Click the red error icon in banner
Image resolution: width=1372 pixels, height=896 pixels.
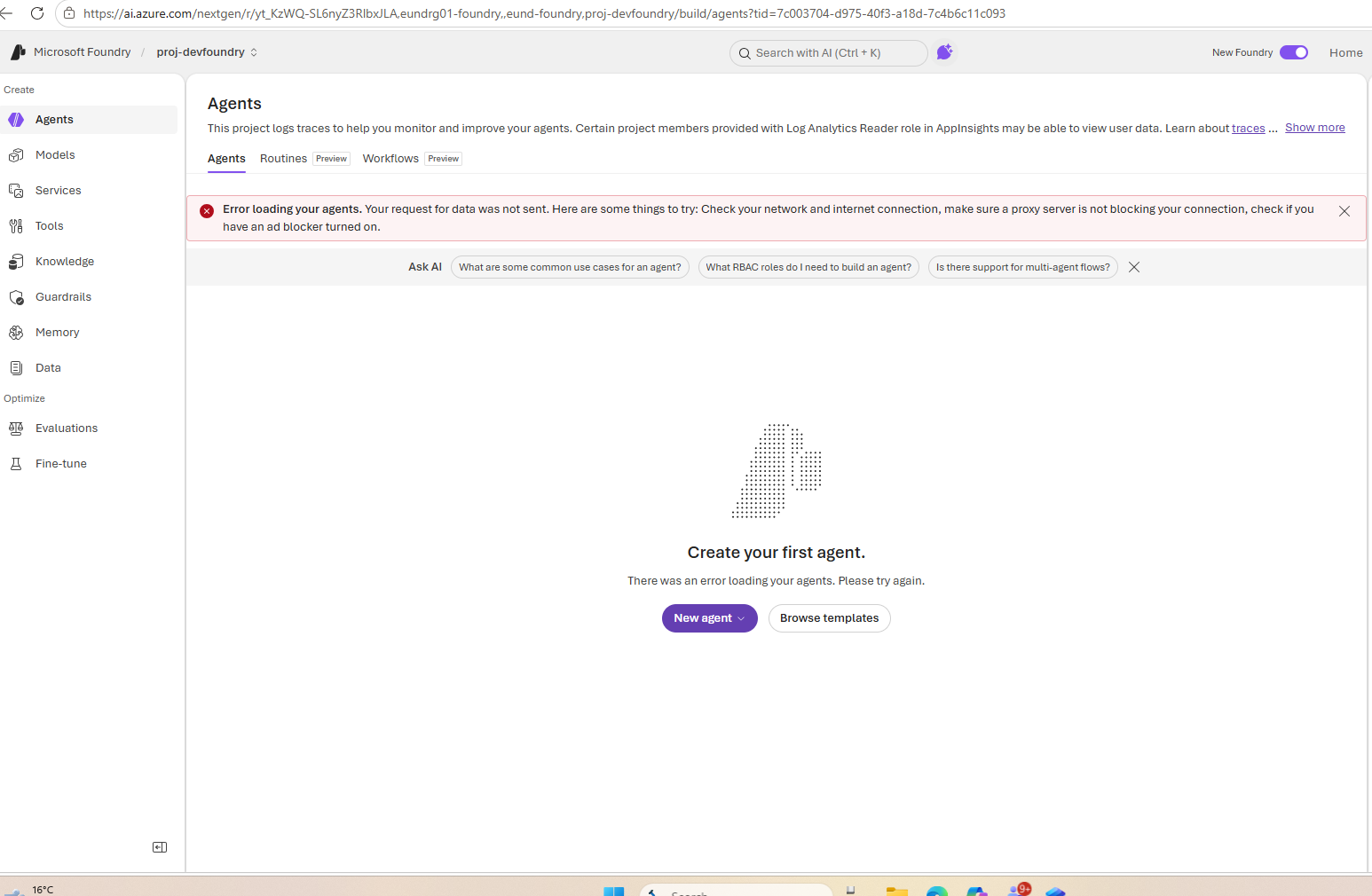tap(207, 210)
